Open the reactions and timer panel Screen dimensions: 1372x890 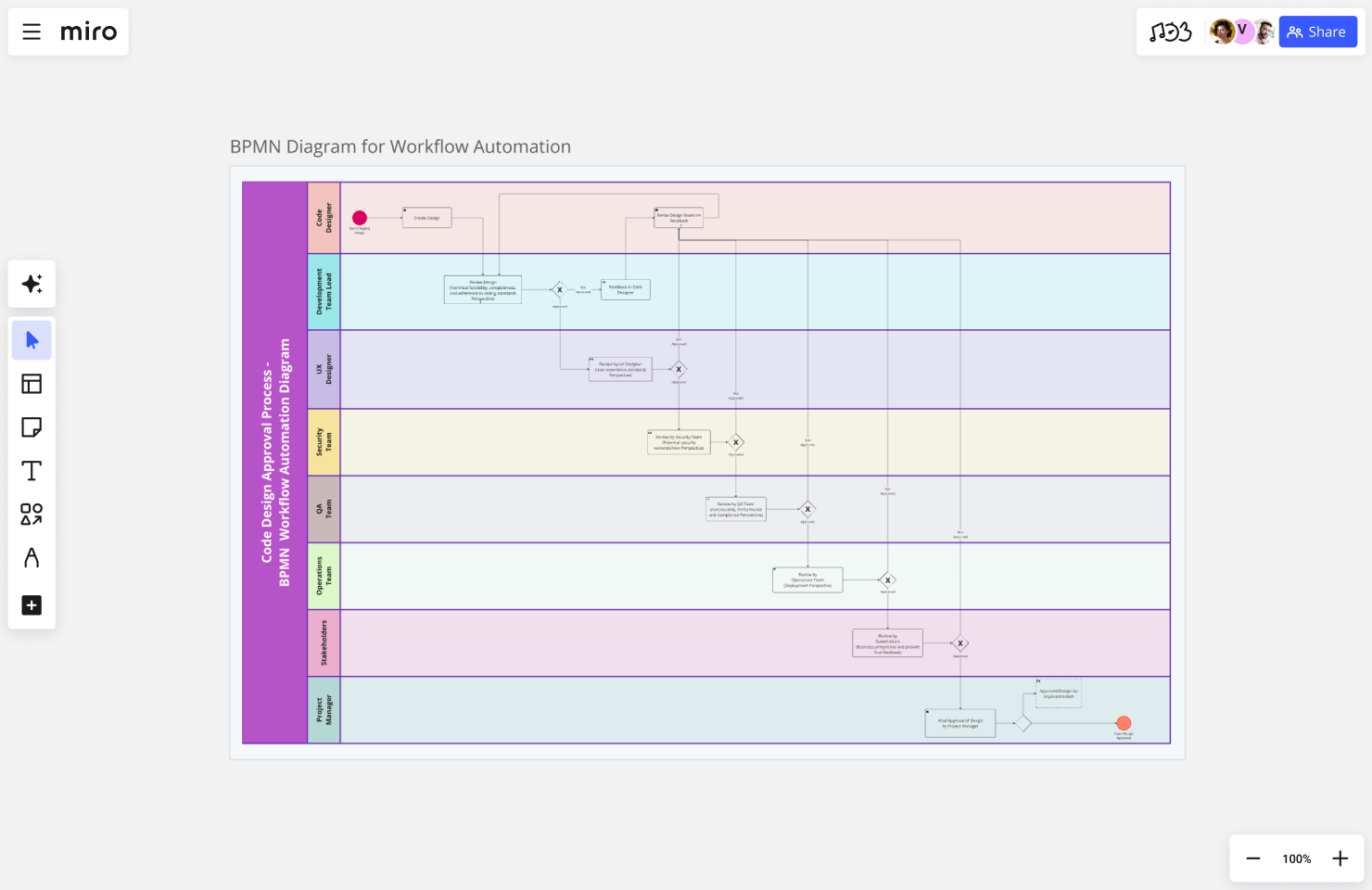coord(1171,31)
